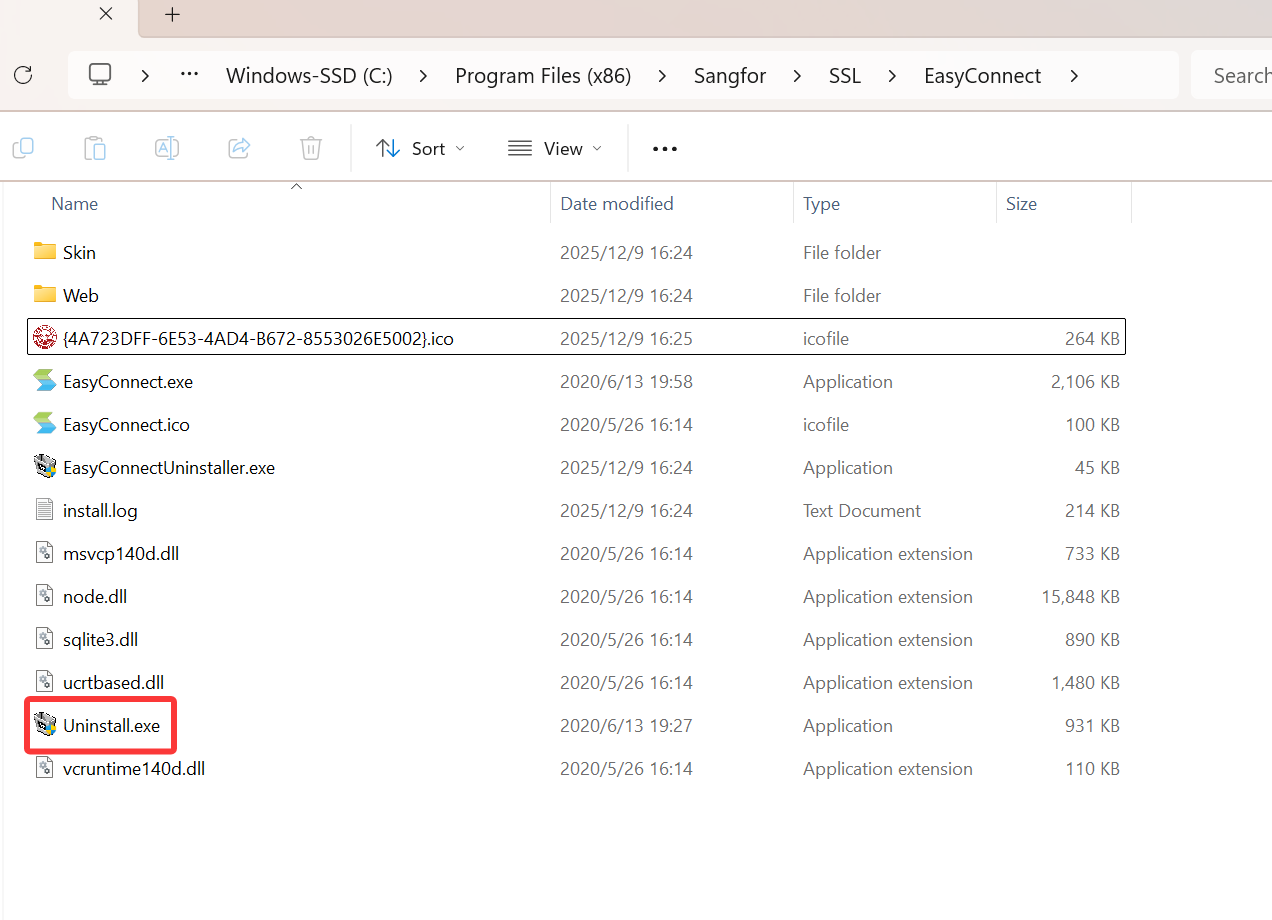Screen dimensions: 1272x920
Task: Sort files by Date modified column
Action: (617, 204)
